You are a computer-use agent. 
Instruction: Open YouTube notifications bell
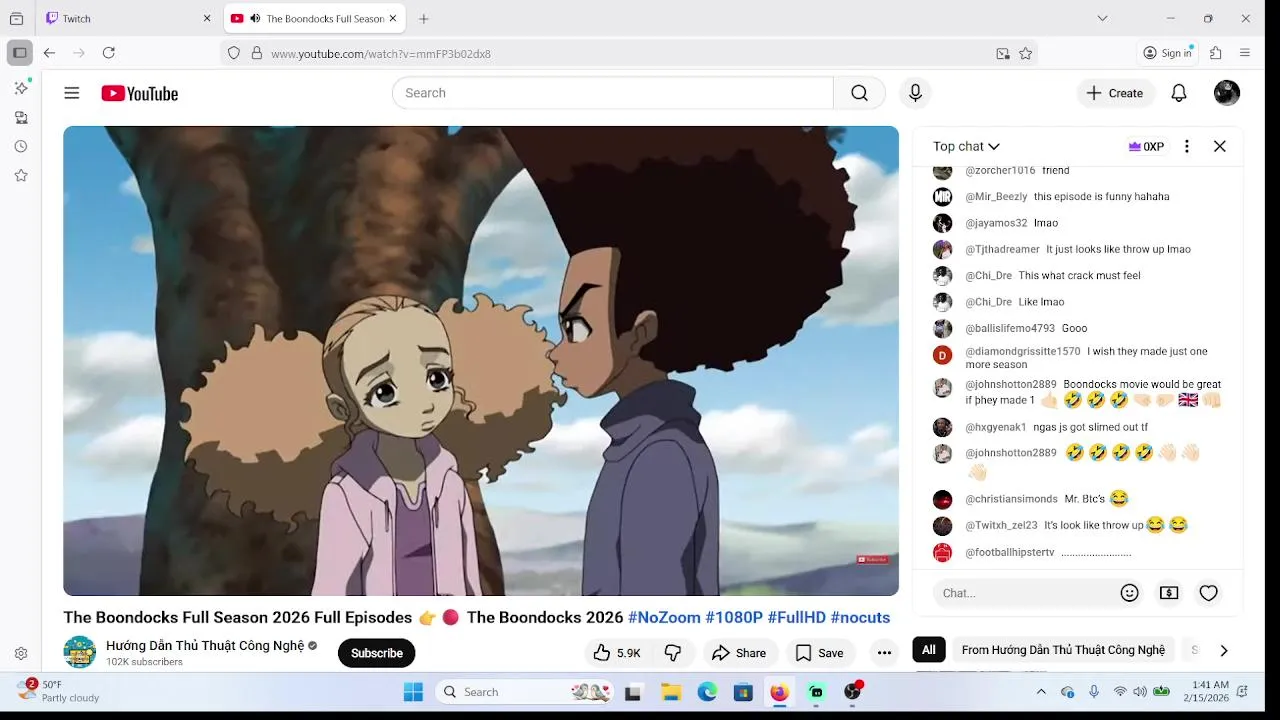coord(1179,93)
